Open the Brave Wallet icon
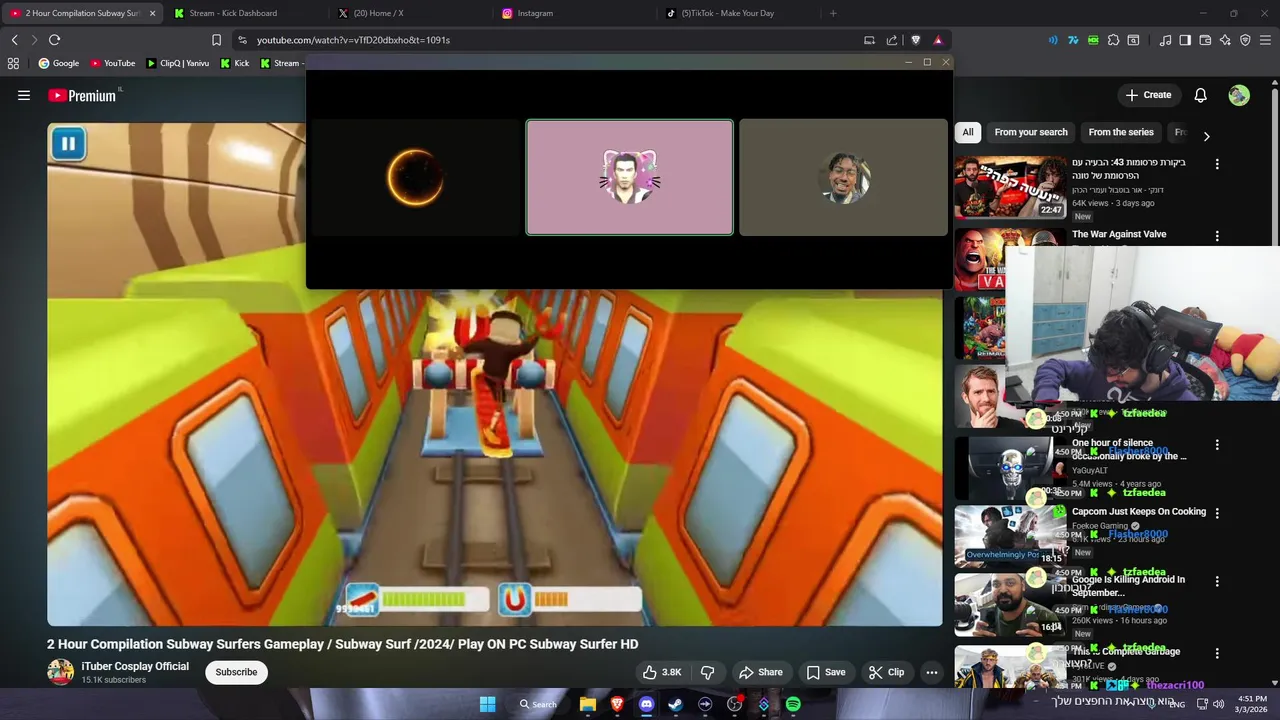 [x=1205, y=40]
